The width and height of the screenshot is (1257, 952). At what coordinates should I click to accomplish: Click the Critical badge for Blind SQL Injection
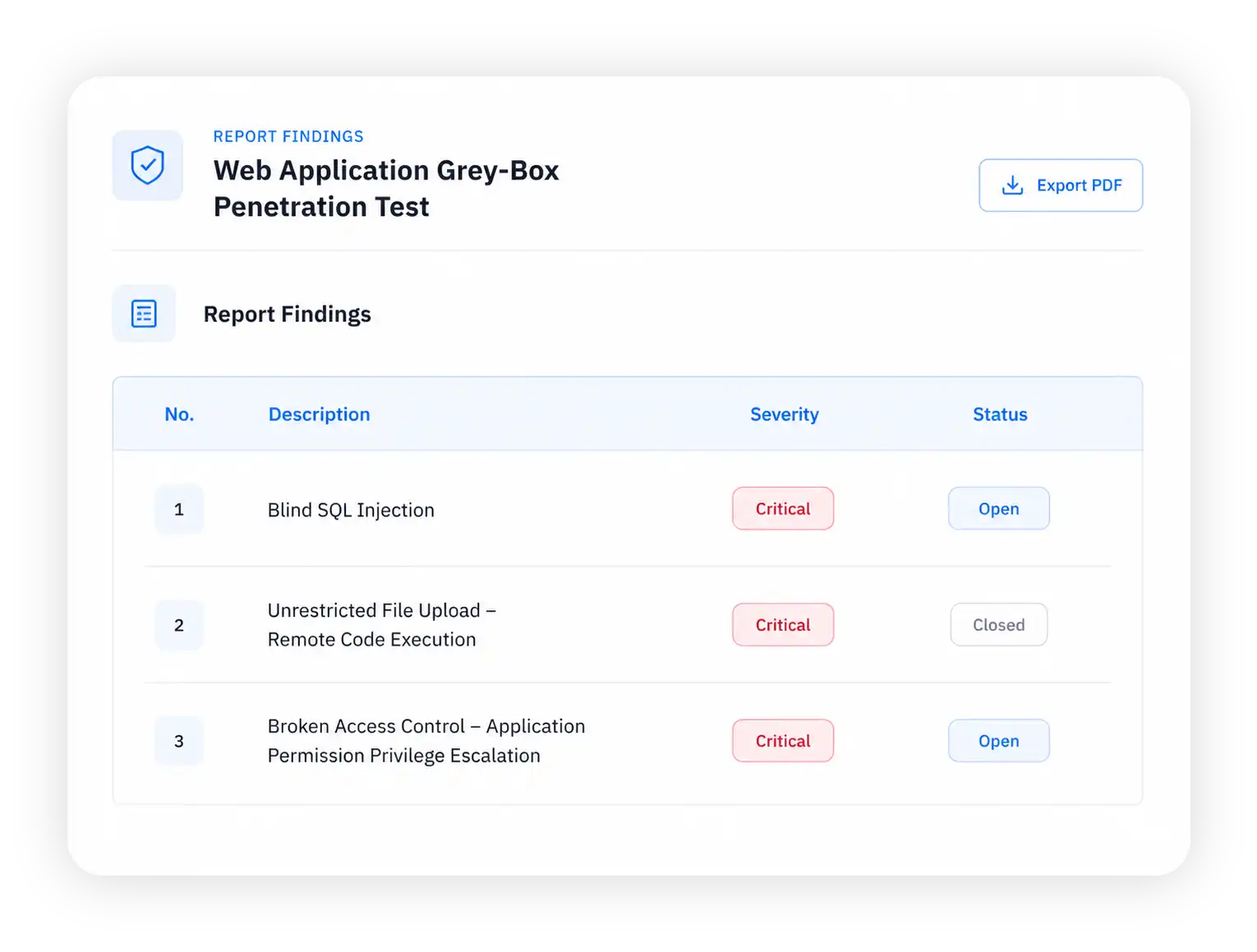[783, 508]
